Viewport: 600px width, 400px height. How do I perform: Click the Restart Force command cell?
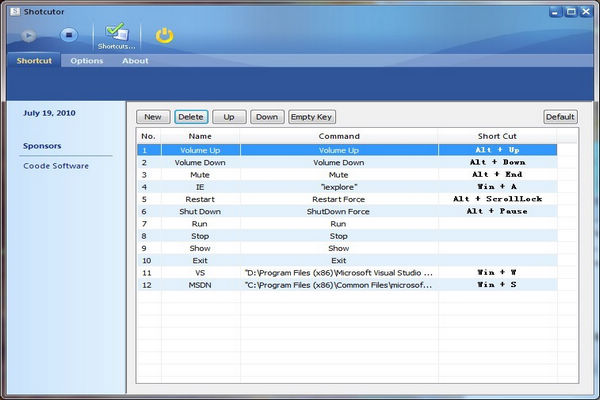[339, 199]
